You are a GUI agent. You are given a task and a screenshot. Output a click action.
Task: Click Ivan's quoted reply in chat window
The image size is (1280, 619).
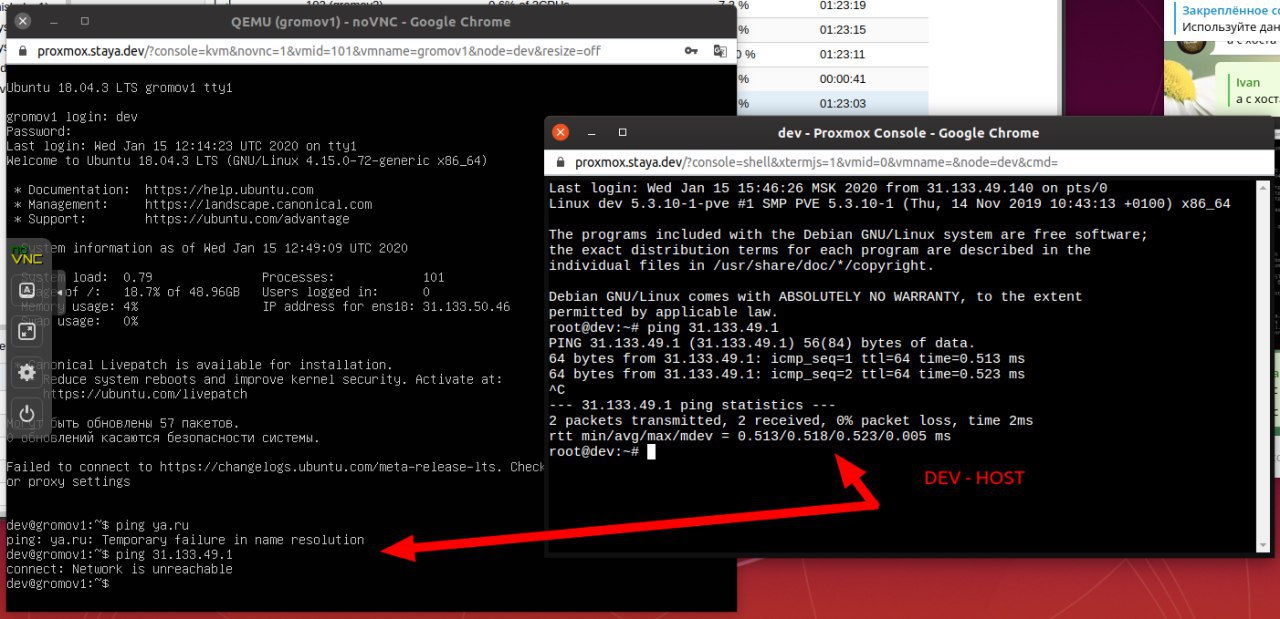pyautogui.click(x=1254, y=91)
